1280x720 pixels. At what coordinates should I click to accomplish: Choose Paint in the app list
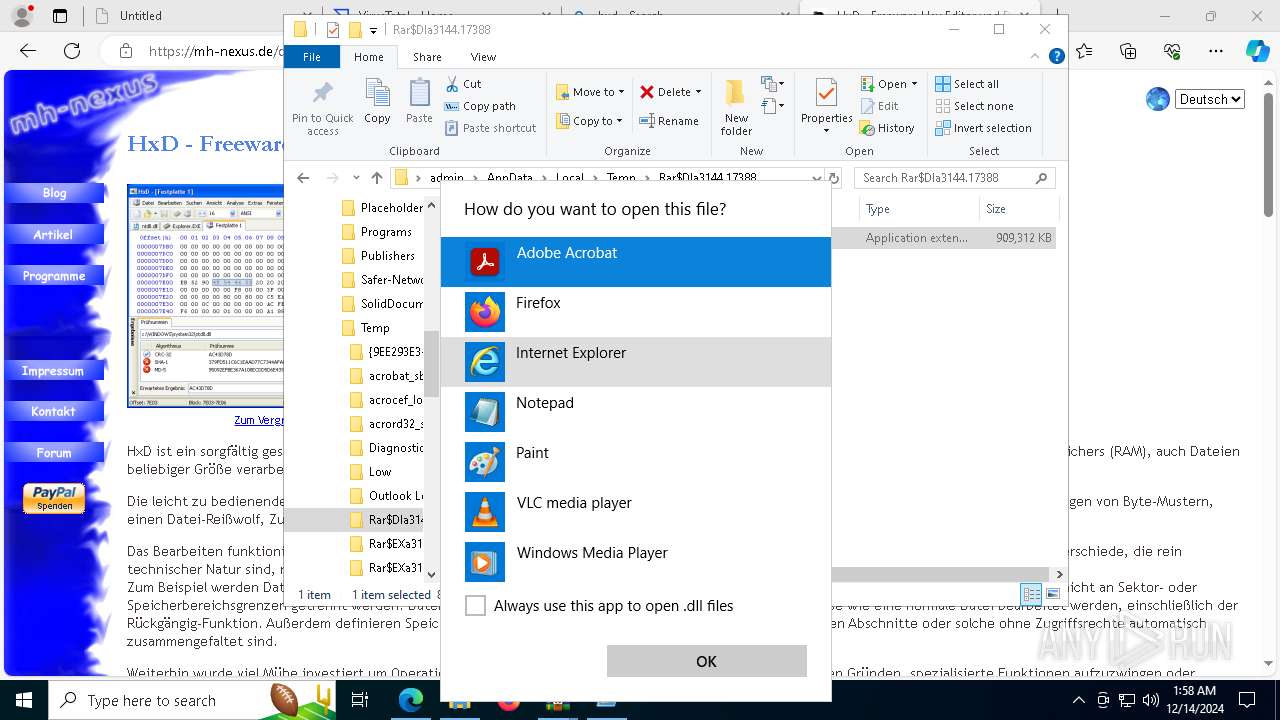tap(636, 462)
